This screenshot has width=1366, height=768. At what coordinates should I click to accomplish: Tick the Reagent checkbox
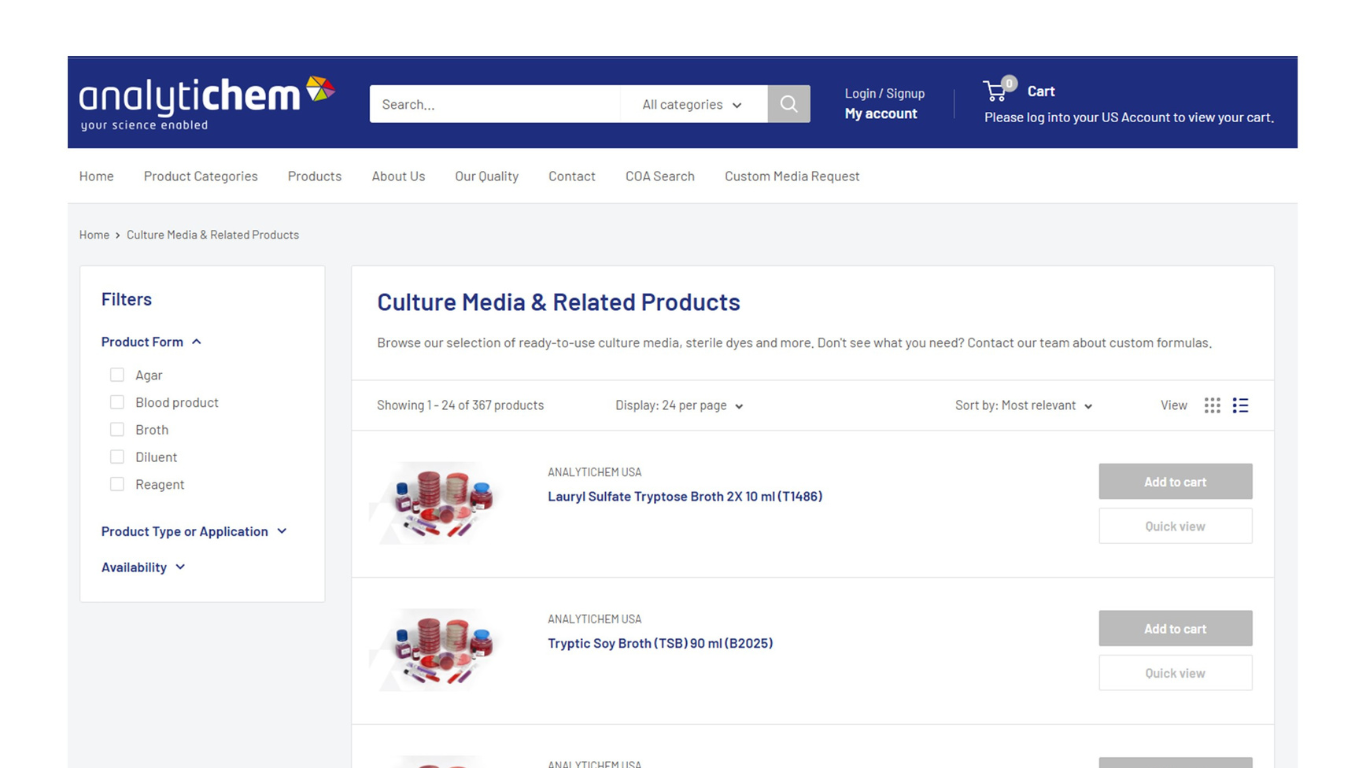click(117, 484)
